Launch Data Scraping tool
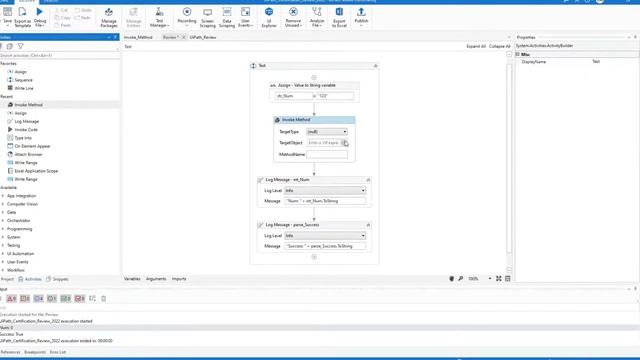Viewport: 640px width, 360px height. [x=227, y=18]
